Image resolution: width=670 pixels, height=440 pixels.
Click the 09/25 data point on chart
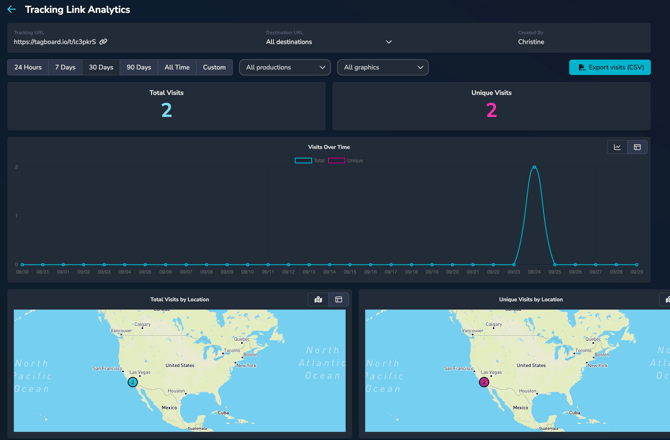(555, 264)
